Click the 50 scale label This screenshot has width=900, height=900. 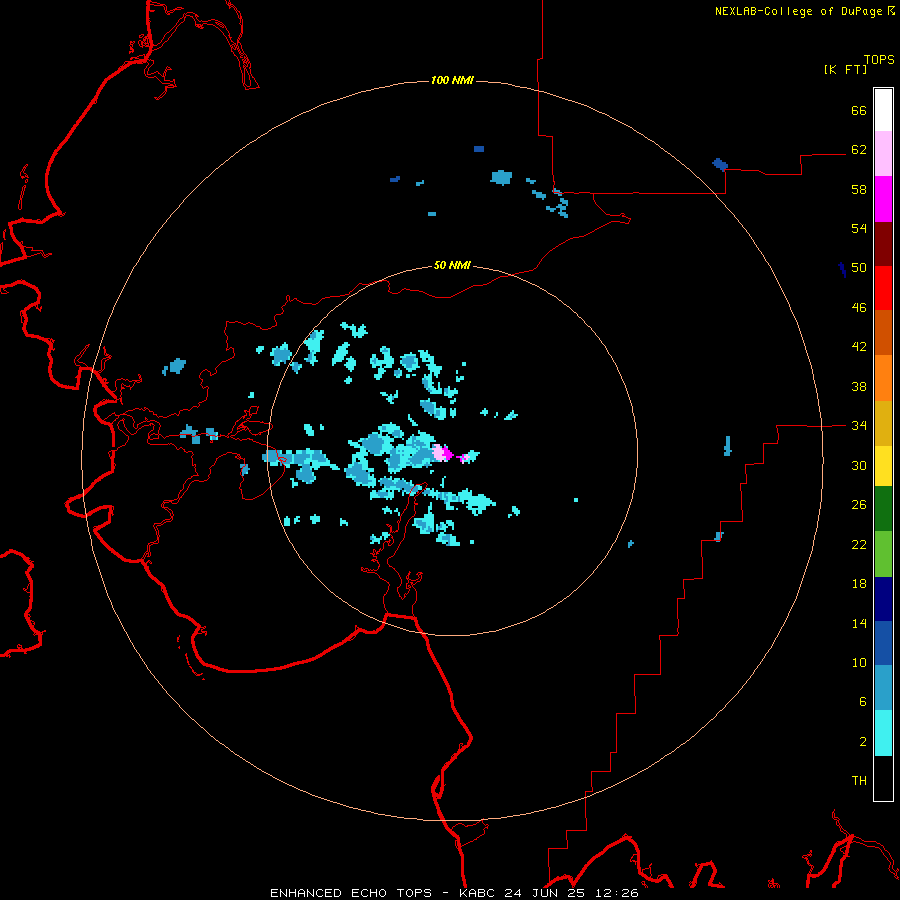[x=859, y=267]
